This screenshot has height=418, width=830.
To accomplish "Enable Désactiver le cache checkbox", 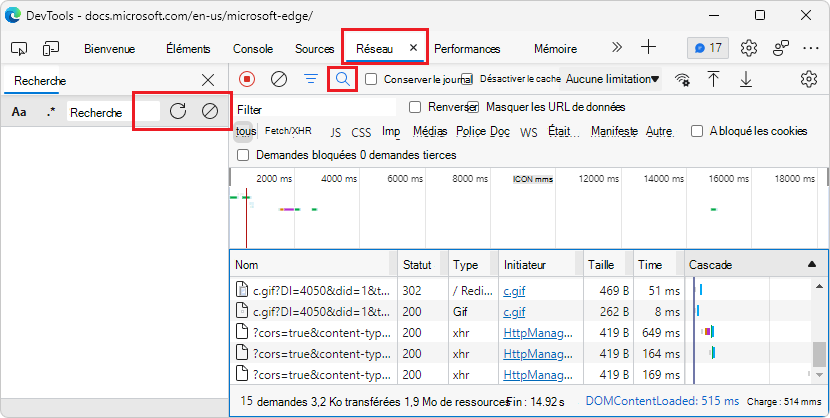I will coord(467,79).
